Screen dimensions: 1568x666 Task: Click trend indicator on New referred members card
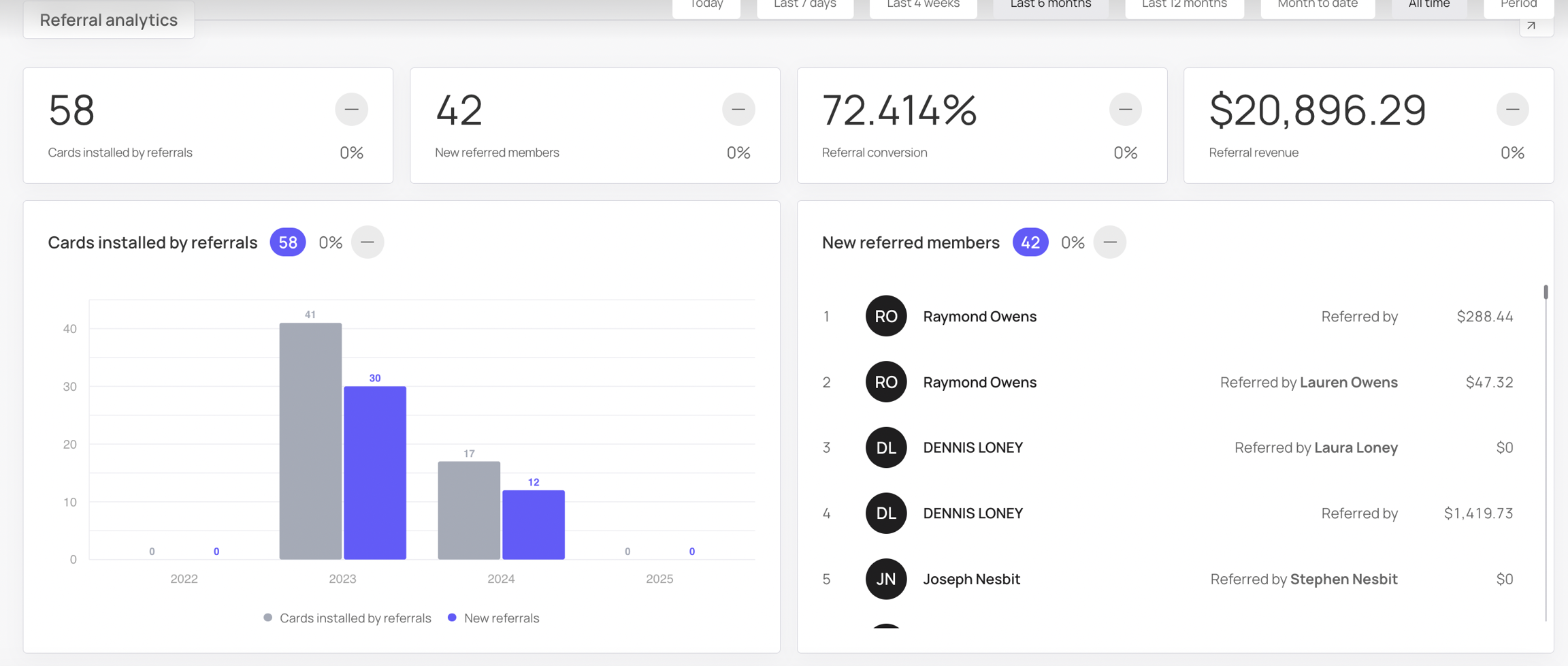[738, 109]
